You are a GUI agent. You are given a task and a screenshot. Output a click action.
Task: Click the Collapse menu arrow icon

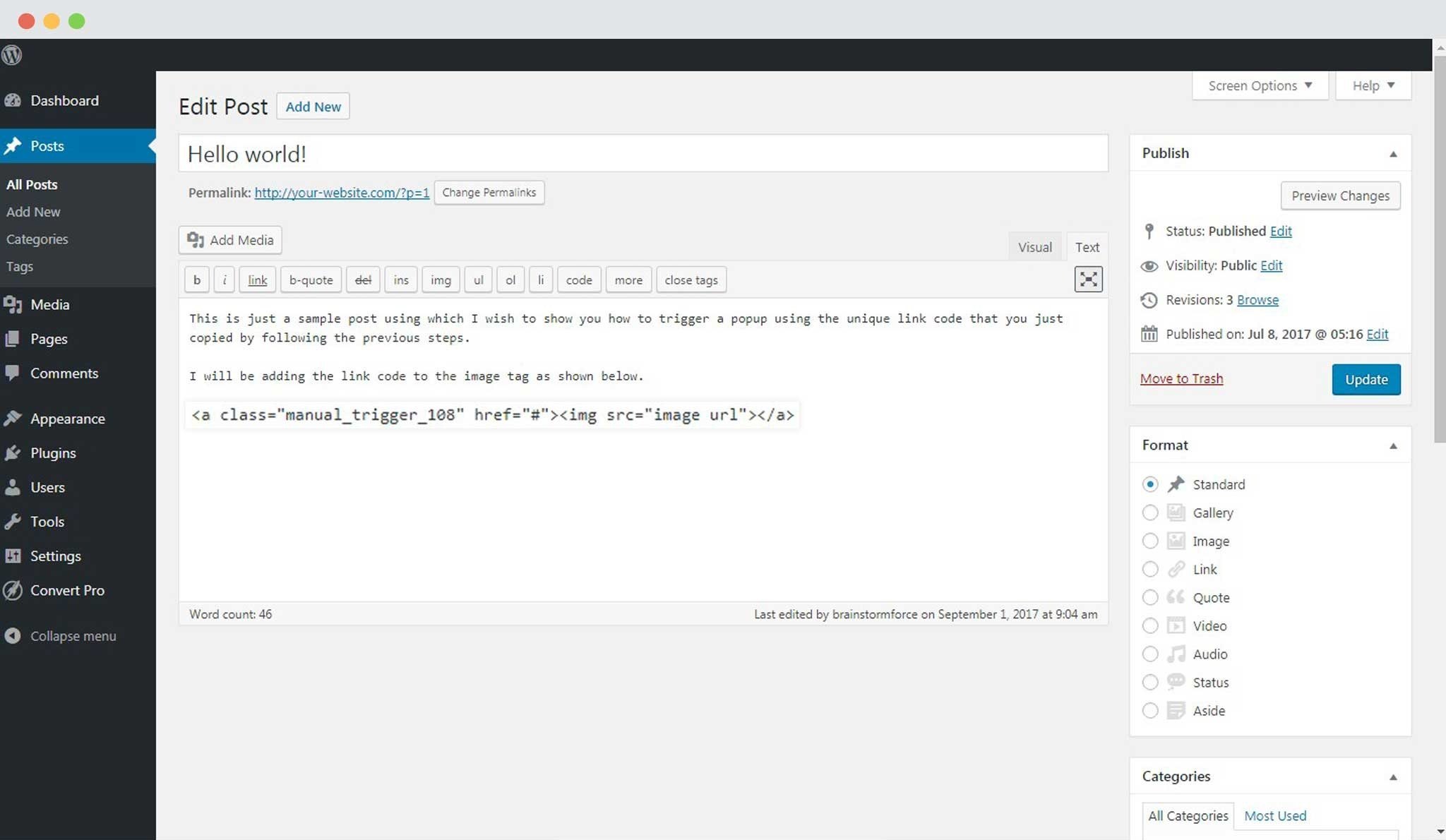13,636
